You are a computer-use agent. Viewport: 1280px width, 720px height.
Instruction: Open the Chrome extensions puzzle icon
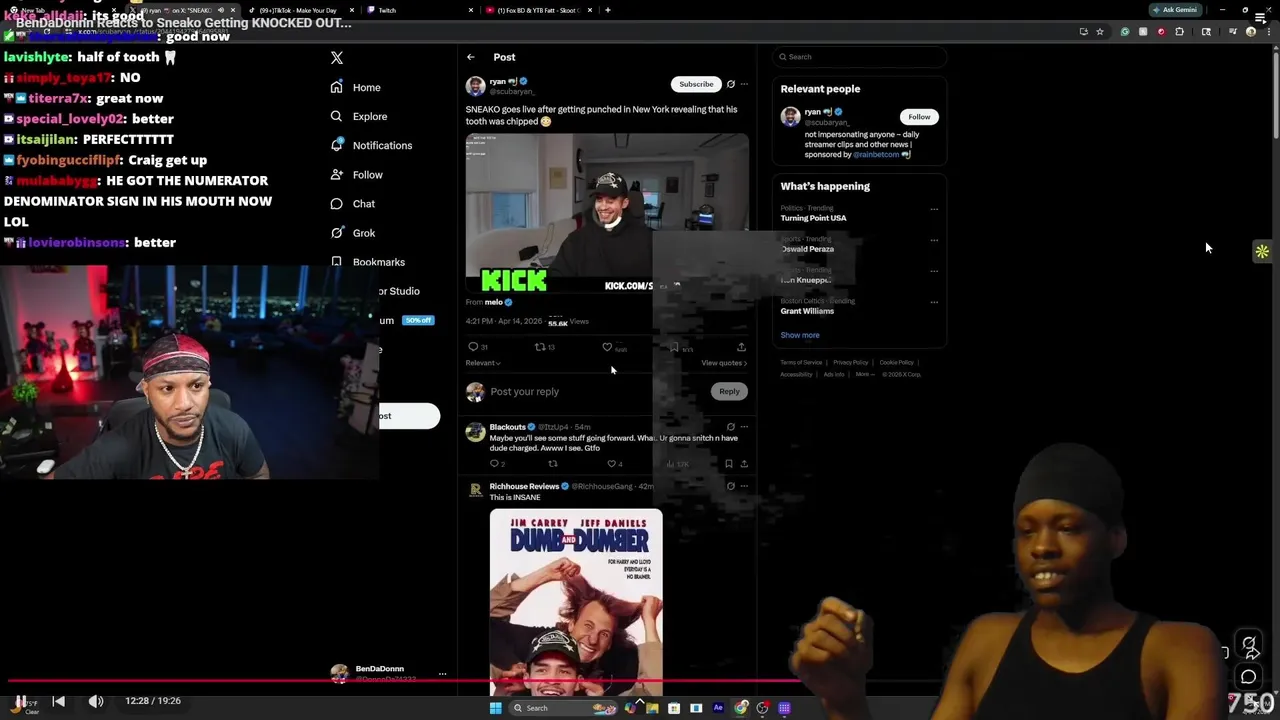tap(1179, 32)
